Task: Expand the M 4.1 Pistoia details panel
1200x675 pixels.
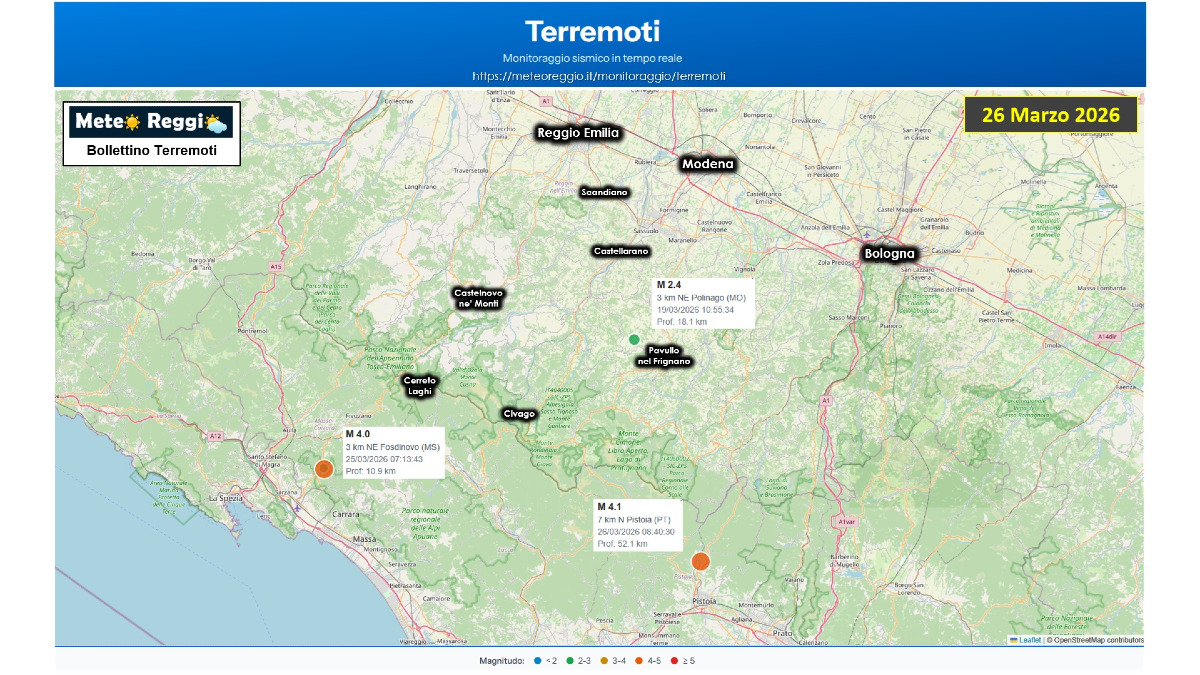Action: point(636,521)
